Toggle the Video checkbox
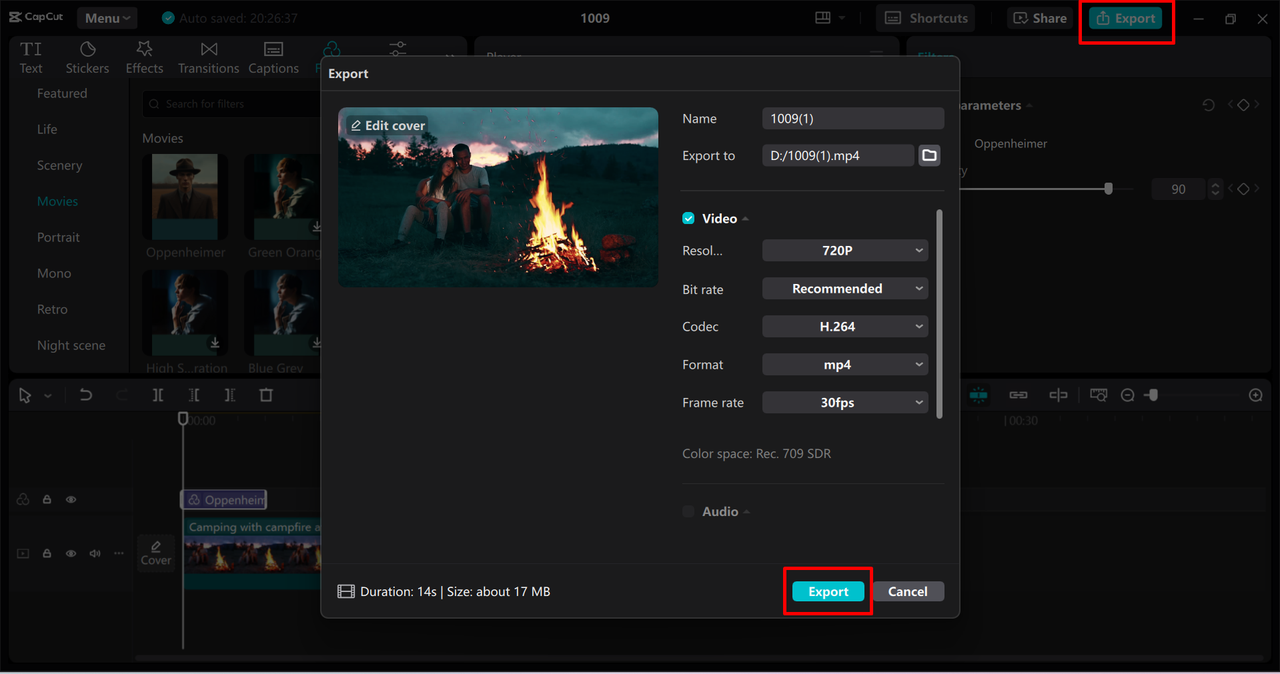The height and width of the screenshot is (674, 1280). (688, 218)
